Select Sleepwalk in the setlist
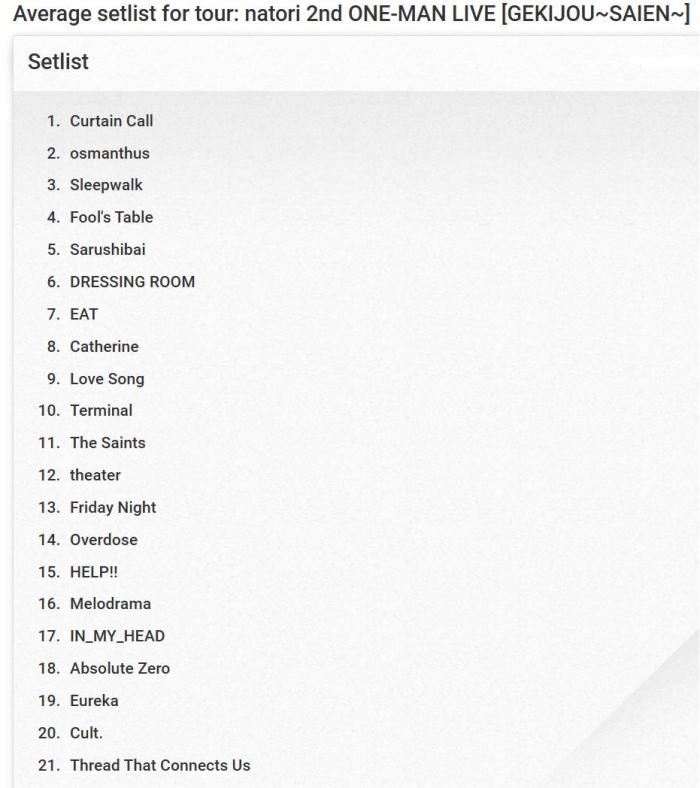 (106, 185)
